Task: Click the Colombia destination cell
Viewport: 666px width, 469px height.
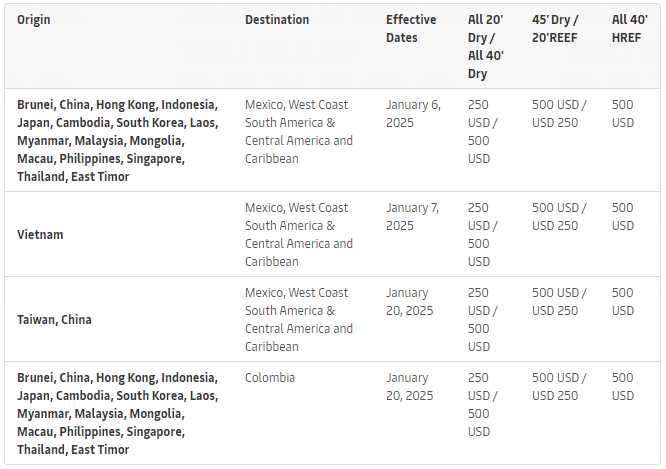Action: point(270,379)
